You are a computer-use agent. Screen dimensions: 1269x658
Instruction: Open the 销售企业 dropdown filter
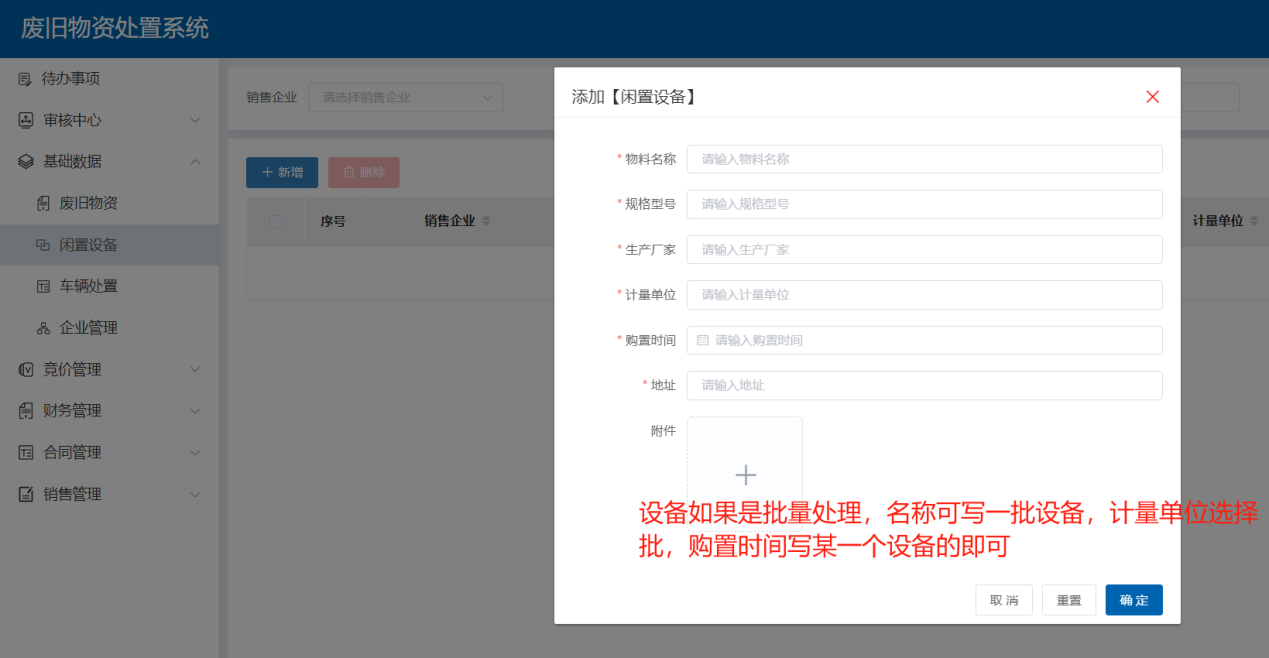click(x=405, y=97)
